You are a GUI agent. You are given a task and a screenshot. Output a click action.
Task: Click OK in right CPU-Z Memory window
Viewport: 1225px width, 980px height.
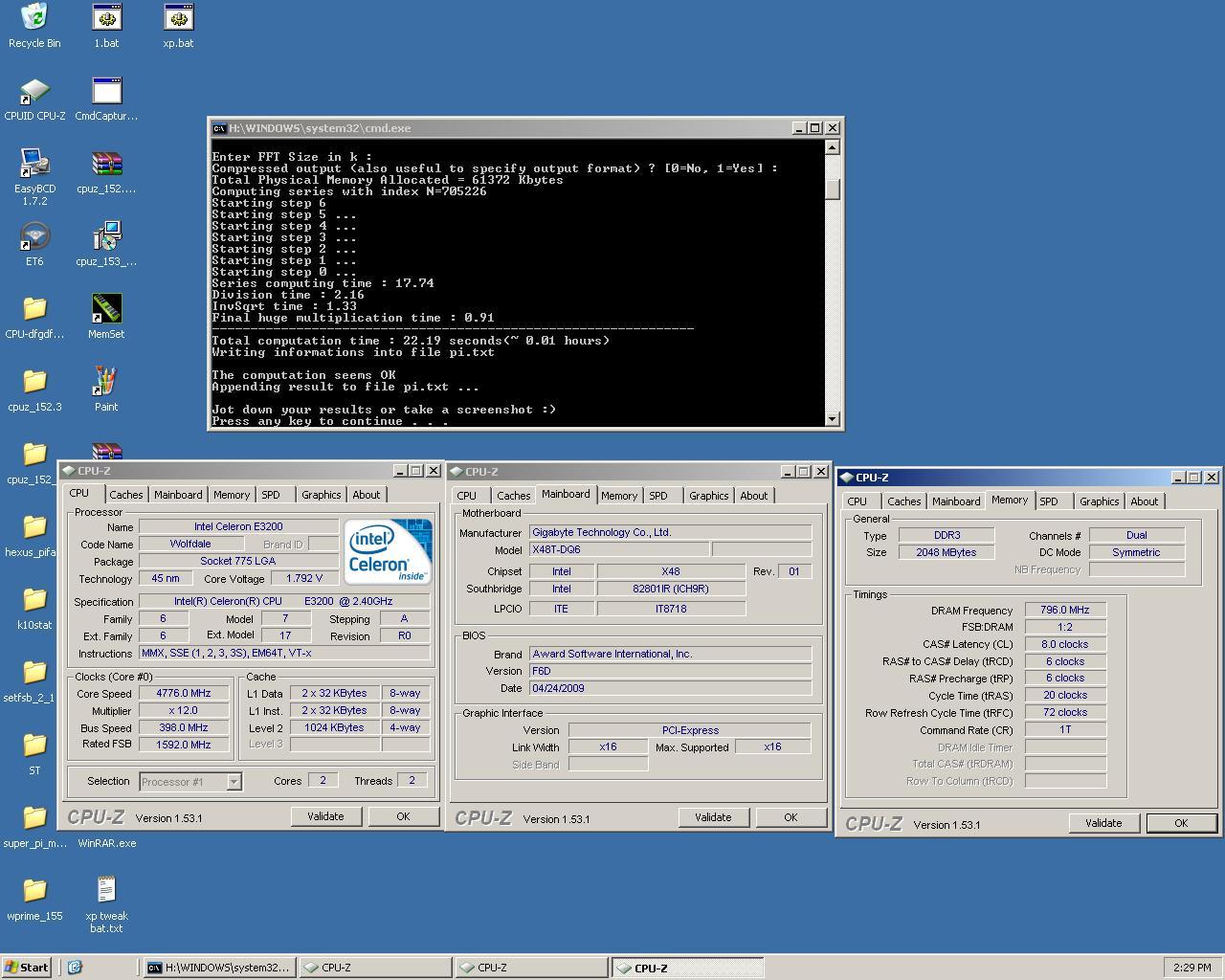(1181, 823)
